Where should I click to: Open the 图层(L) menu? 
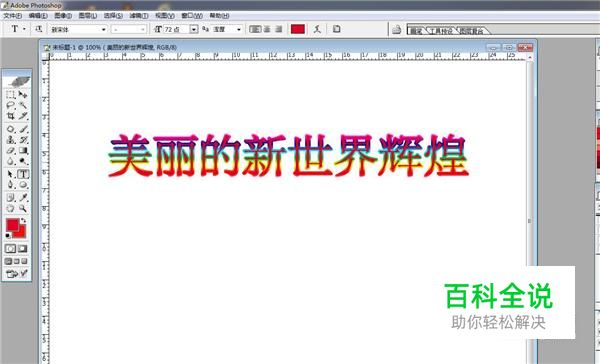pos(88,16)
